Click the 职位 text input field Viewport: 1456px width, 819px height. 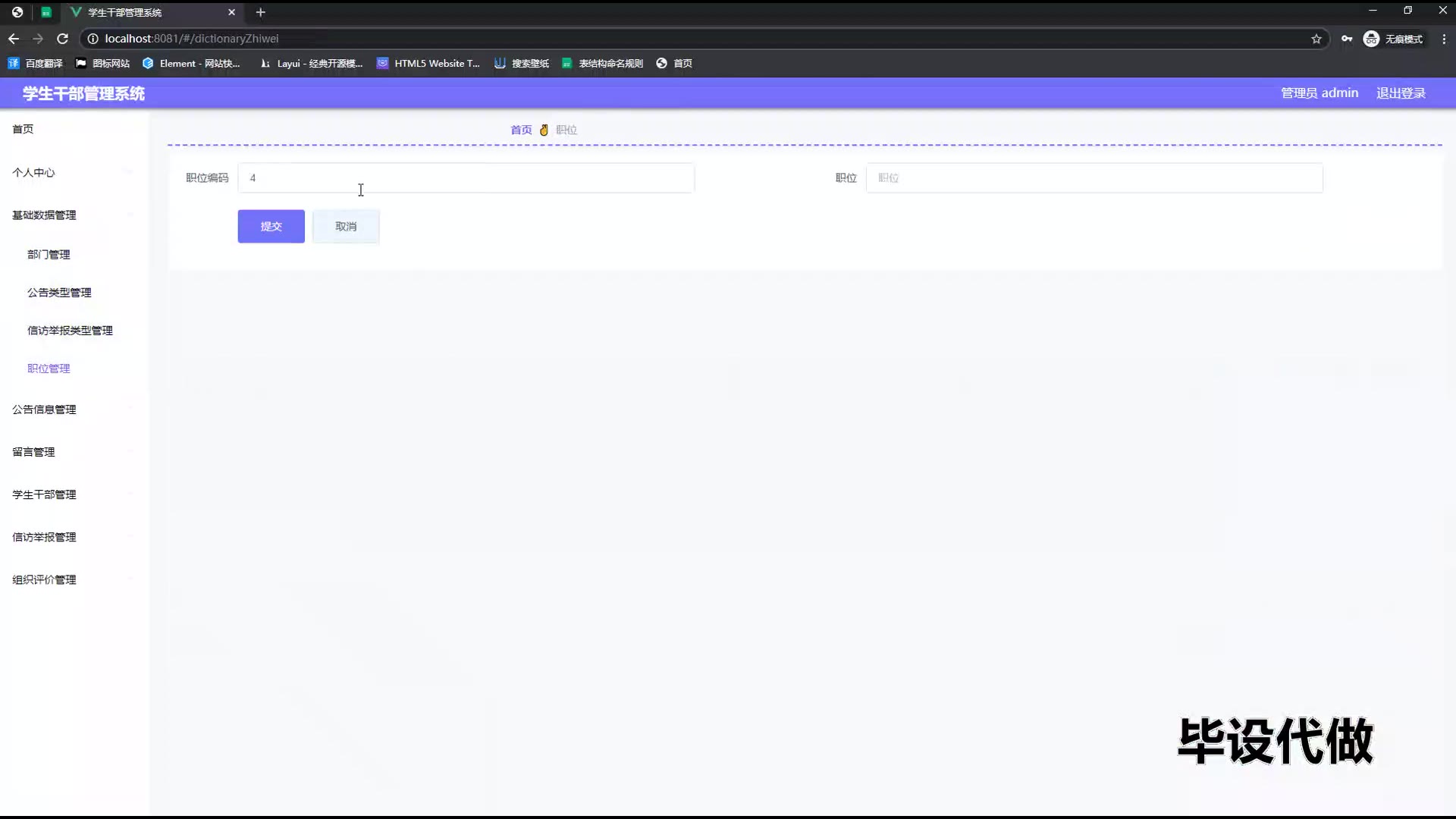1094,178
